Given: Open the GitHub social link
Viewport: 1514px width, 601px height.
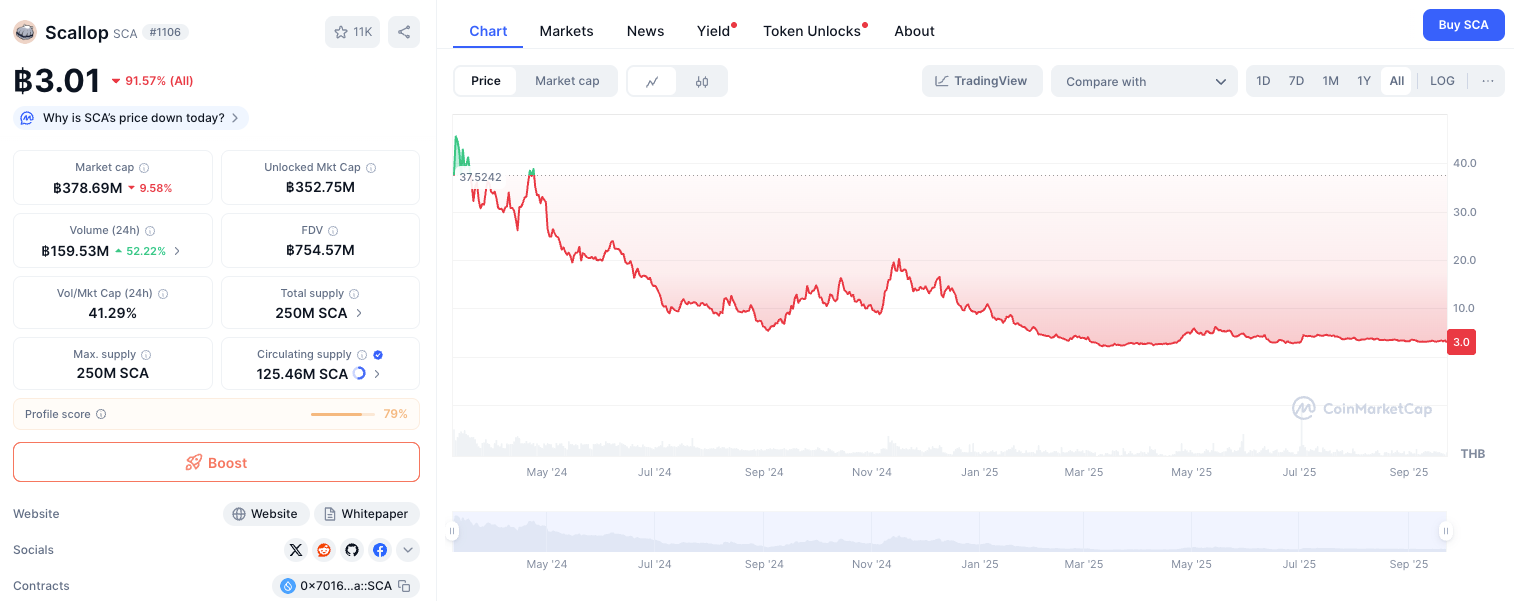Looking at the screenshot, I should click(x=352, y=550).
